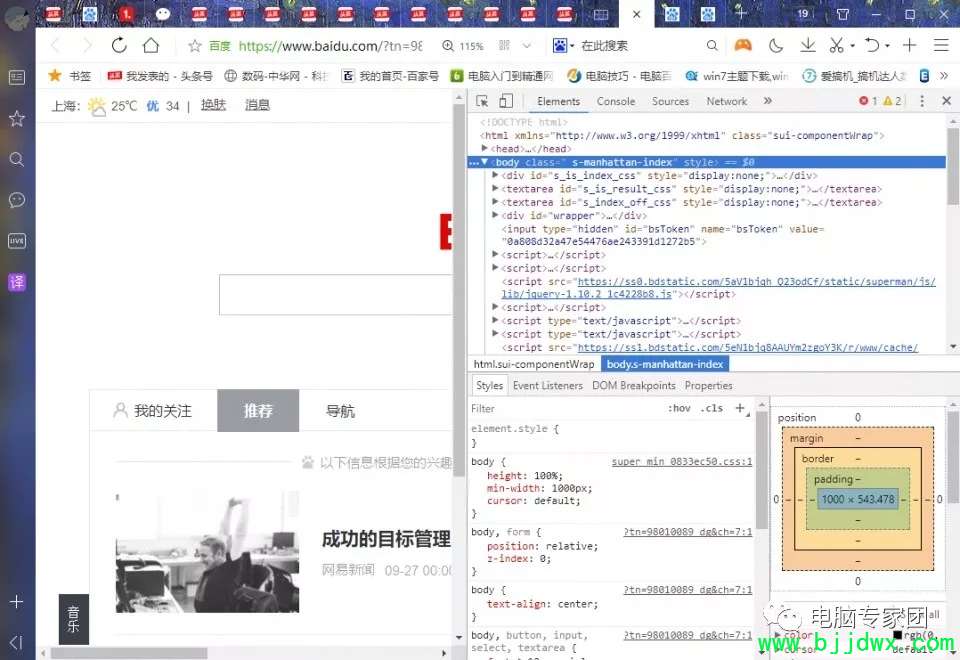Expand more bookmarks chevron
This screenshot has height=660, width=960.
943,76
